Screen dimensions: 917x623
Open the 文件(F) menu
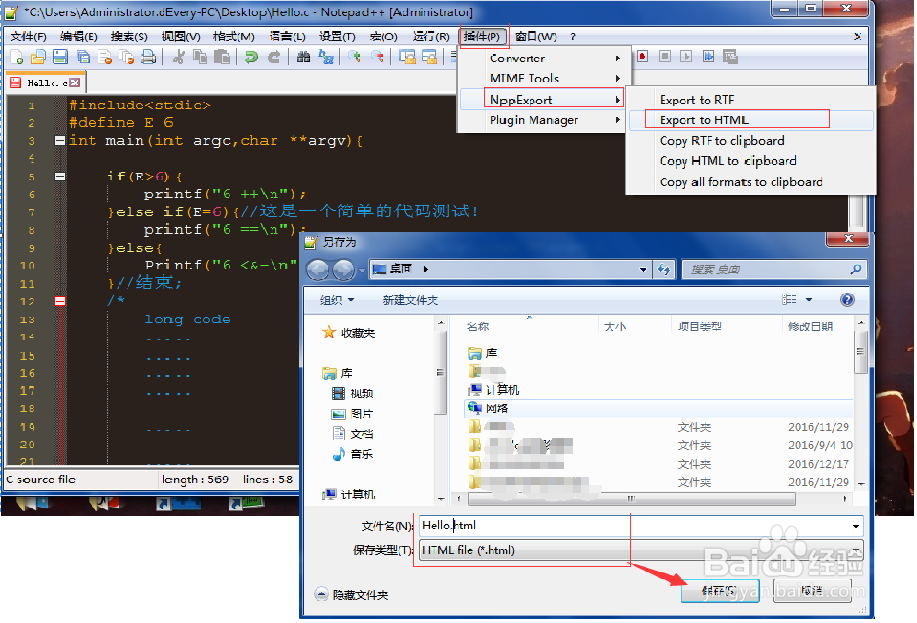28,36
